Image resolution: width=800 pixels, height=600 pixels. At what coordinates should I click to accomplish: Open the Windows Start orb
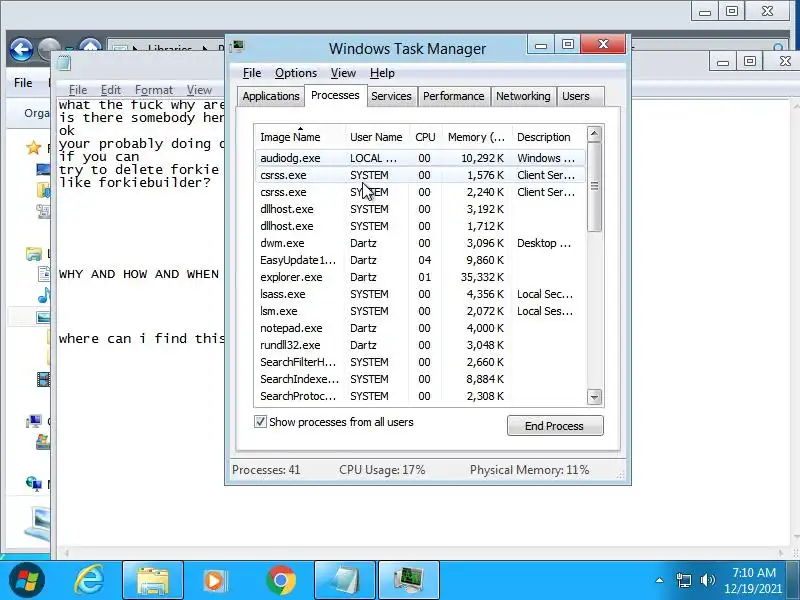coord(27,581)
